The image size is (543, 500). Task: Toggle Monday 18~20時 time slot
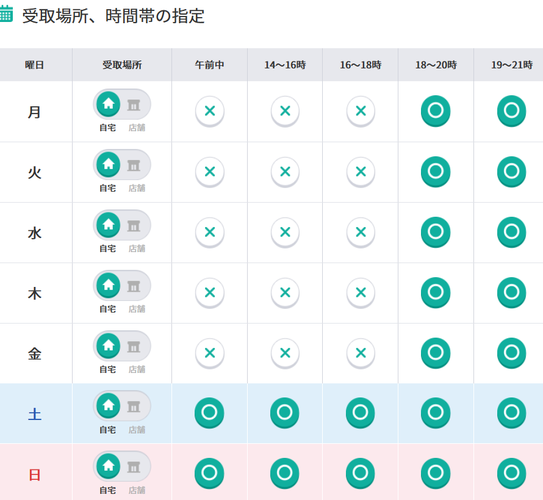[436, 111]
